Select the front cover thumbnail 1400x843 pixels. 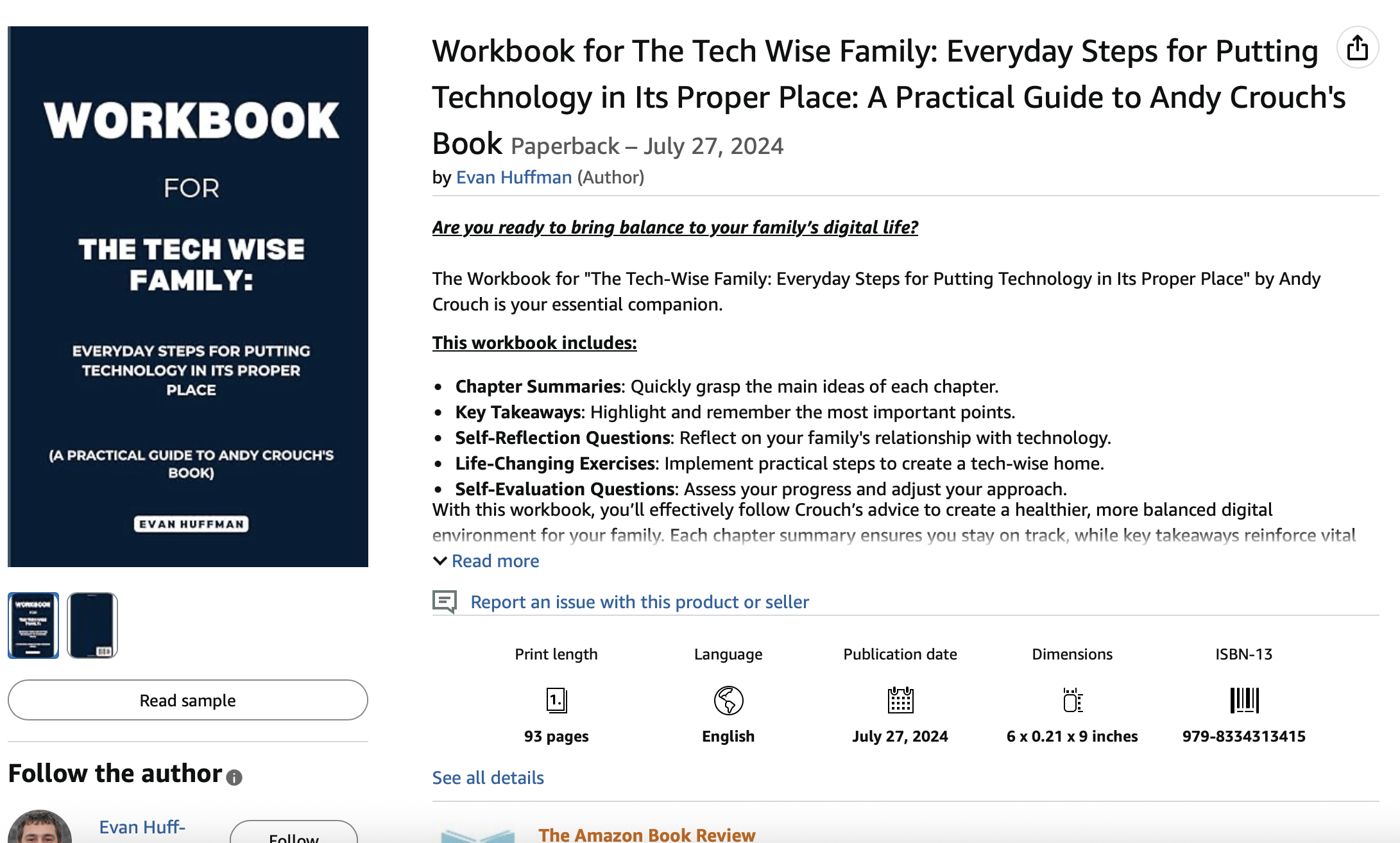33,626
